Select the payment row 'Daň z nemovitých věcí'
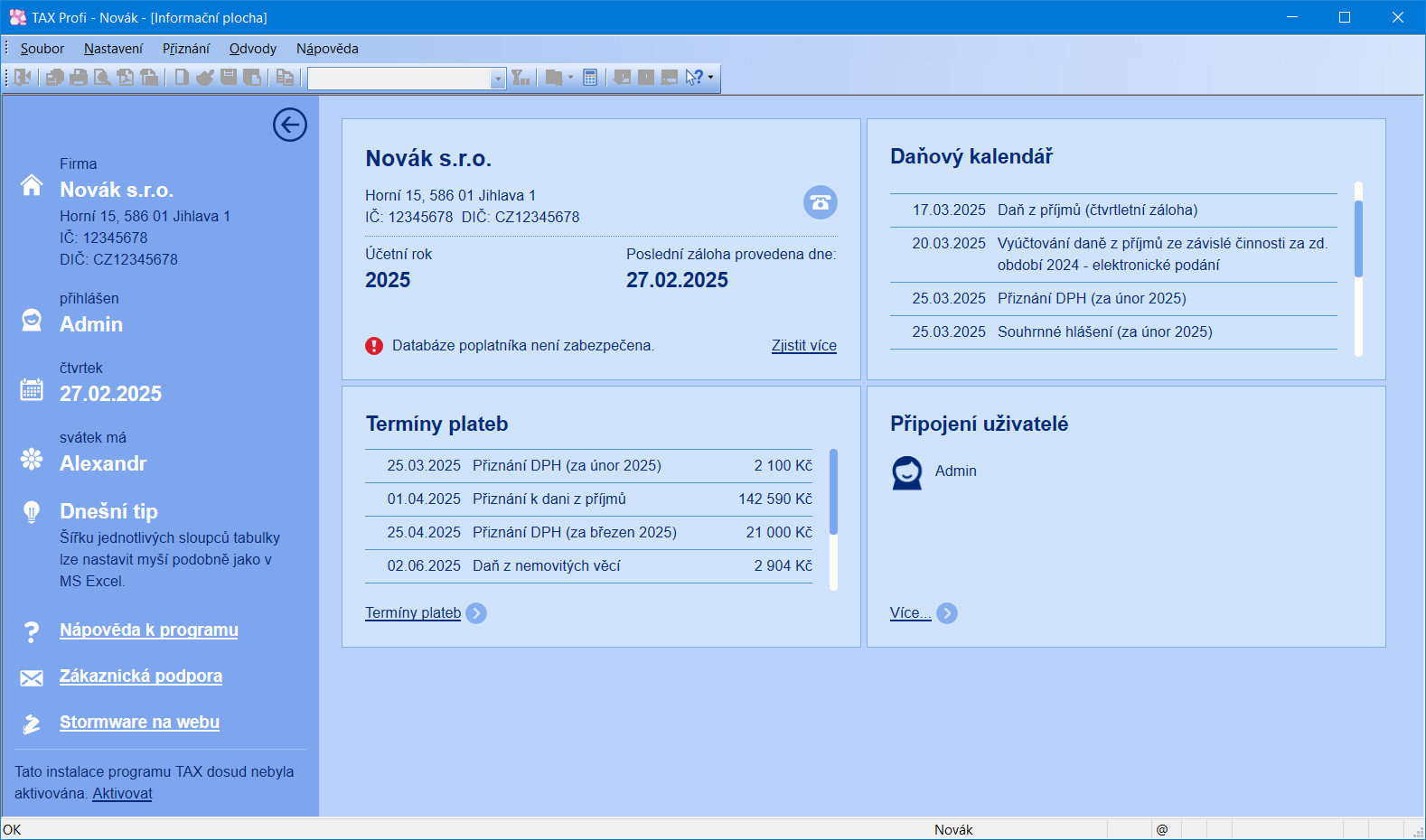Viewport: 1426px width, 840px height. [588, 566]
